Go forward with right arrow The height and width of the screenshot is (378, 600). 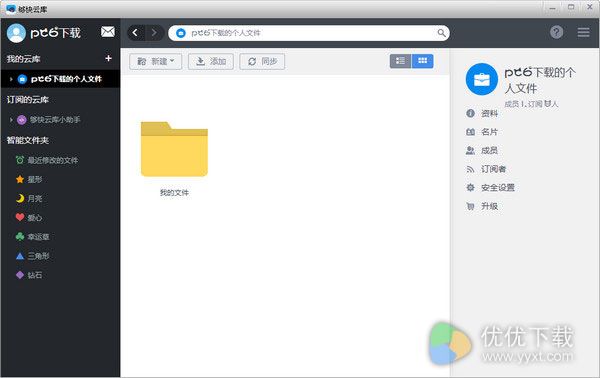tap(154, 33)
